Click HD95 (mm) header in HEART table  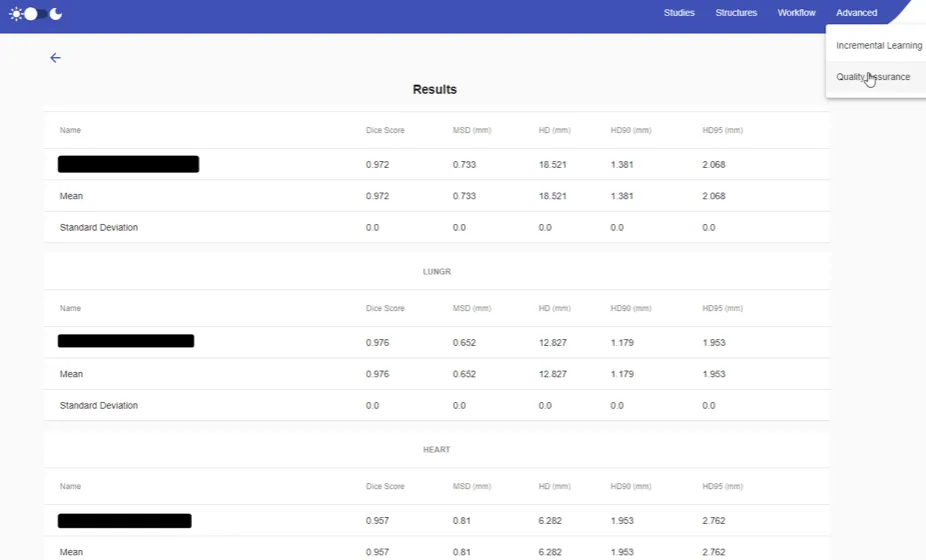point(722,486)
